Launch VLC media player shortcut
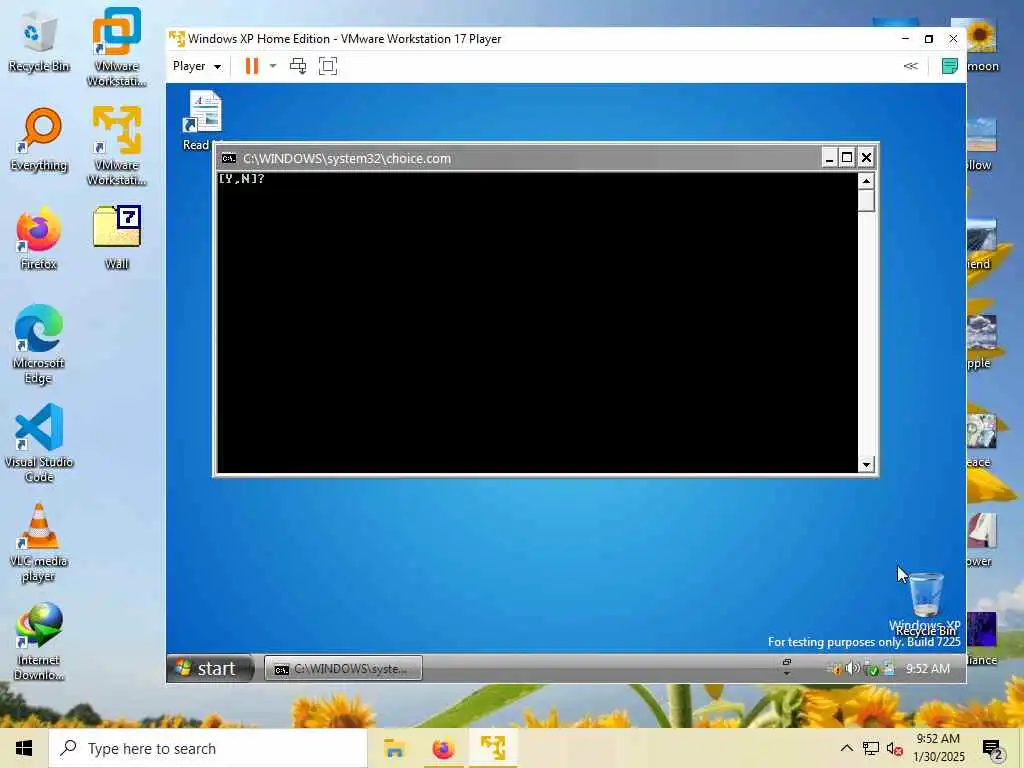 click(x=39, y=542)
